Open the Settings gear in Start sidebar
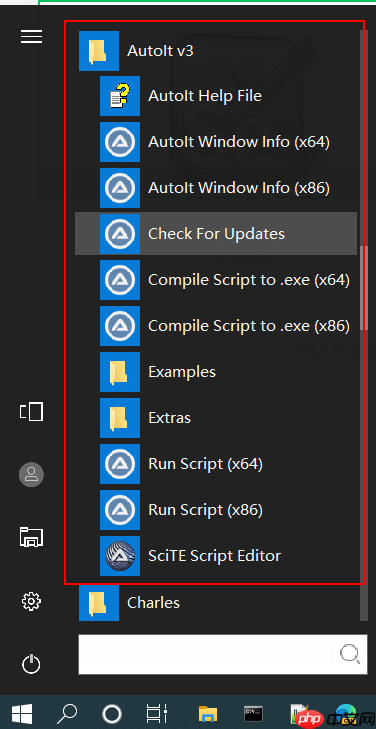Viewport: 376px width, 729px height. coord(32,602)
